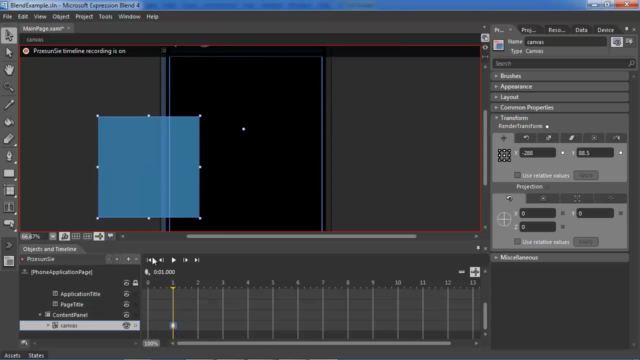Pick the Eyedropper tool
Screen dimensions: 640x360
pyautogui.click(x=9, y=104)
